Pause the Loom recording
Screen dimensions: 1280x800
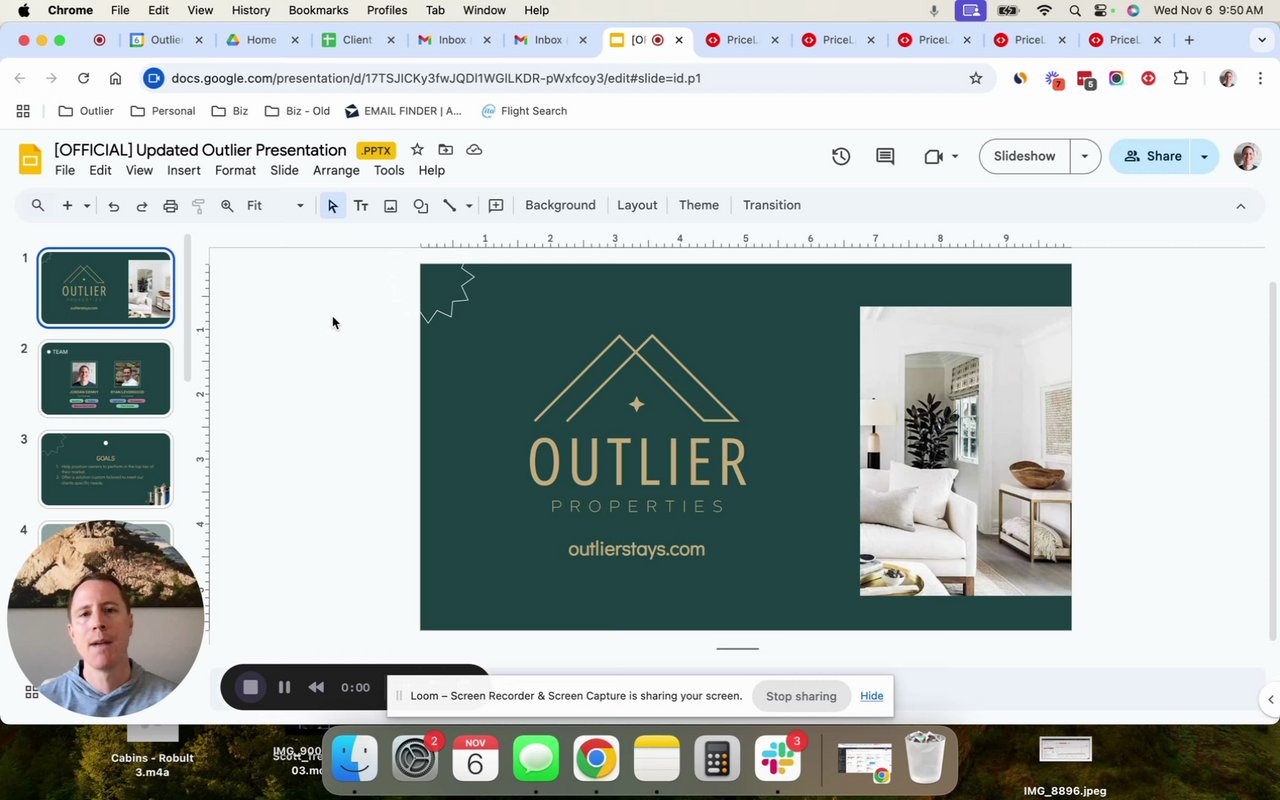(x=284, y=687)
